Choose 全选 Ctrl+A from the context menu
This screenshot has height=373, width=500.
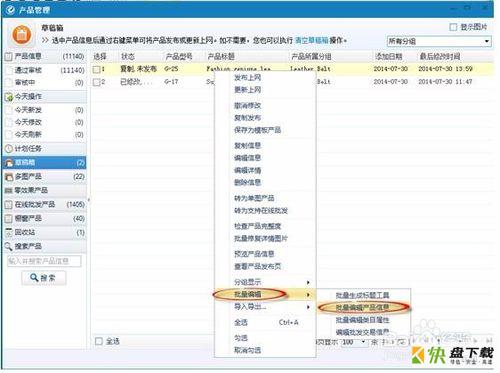pos(265,322)
